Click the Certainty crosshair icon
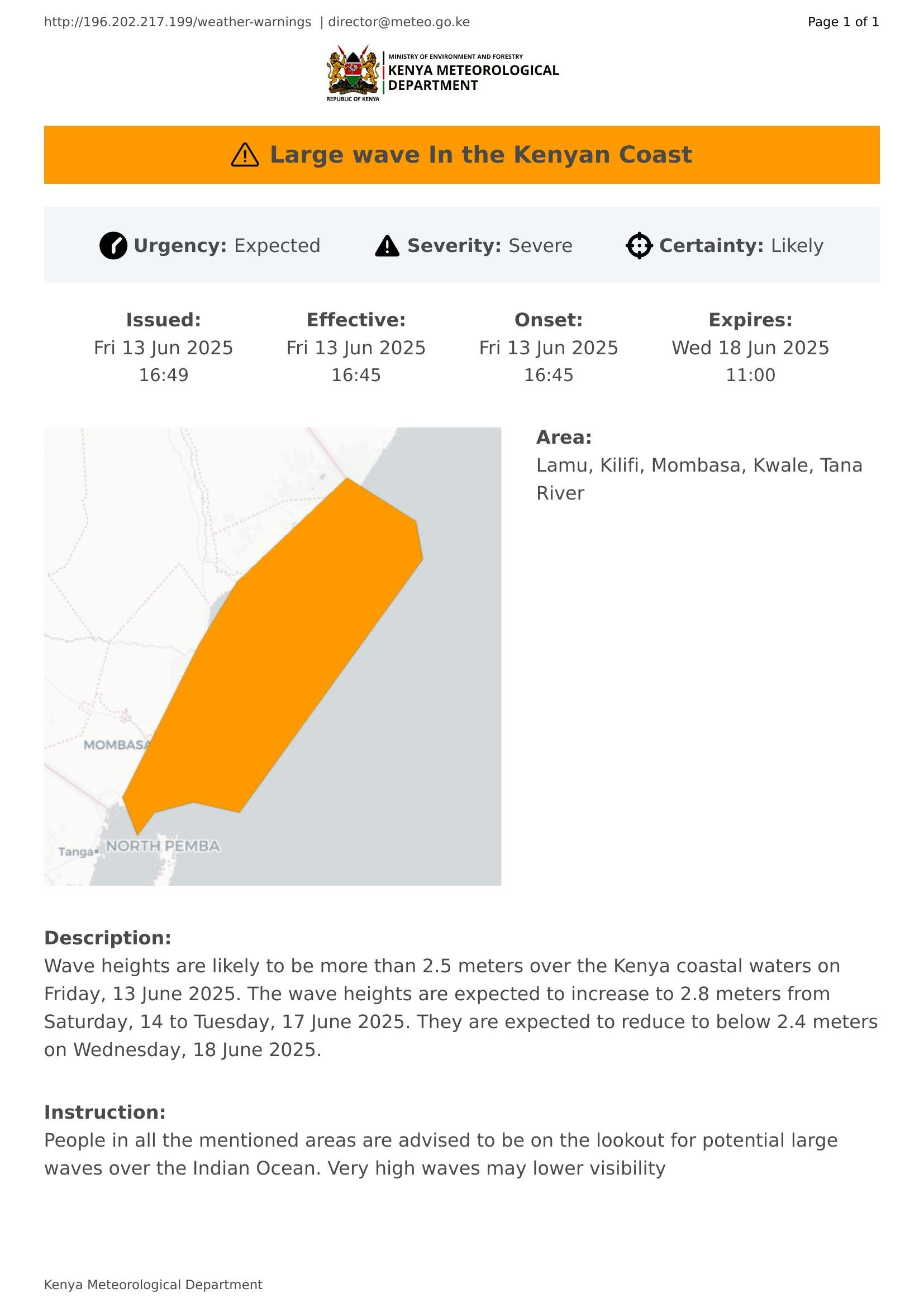924x1307 pixels. [639, 246]
